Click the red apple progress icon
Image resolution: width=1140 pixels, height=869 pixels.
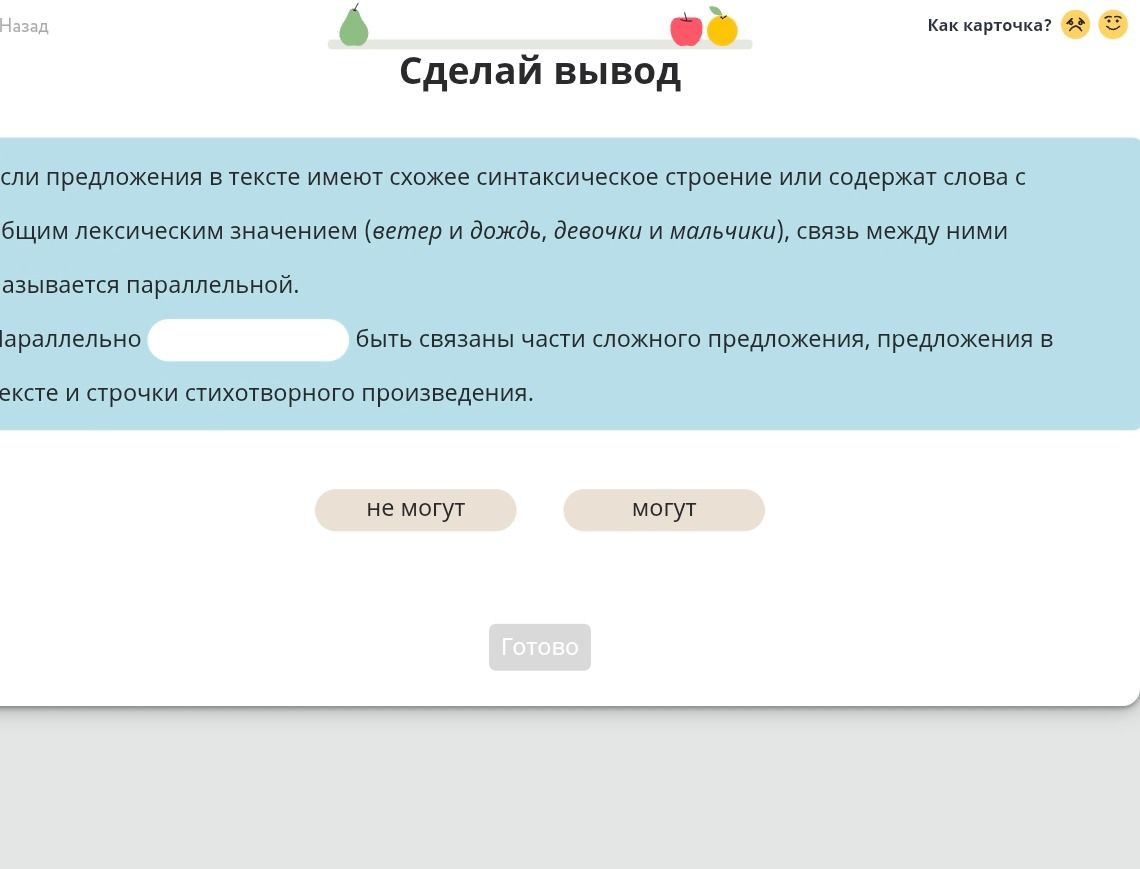coord(686,29)
